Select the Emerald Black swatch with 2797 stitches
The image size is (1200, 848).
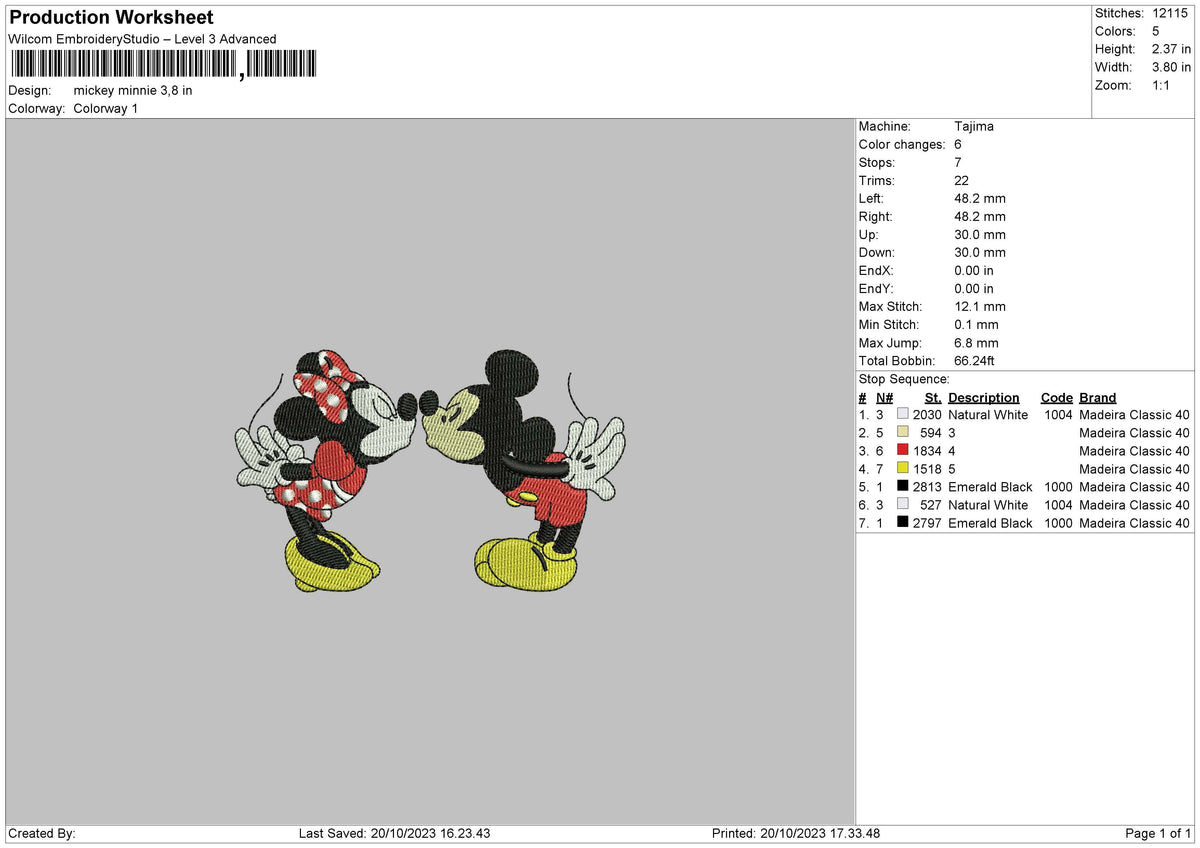tap(903, 522)
